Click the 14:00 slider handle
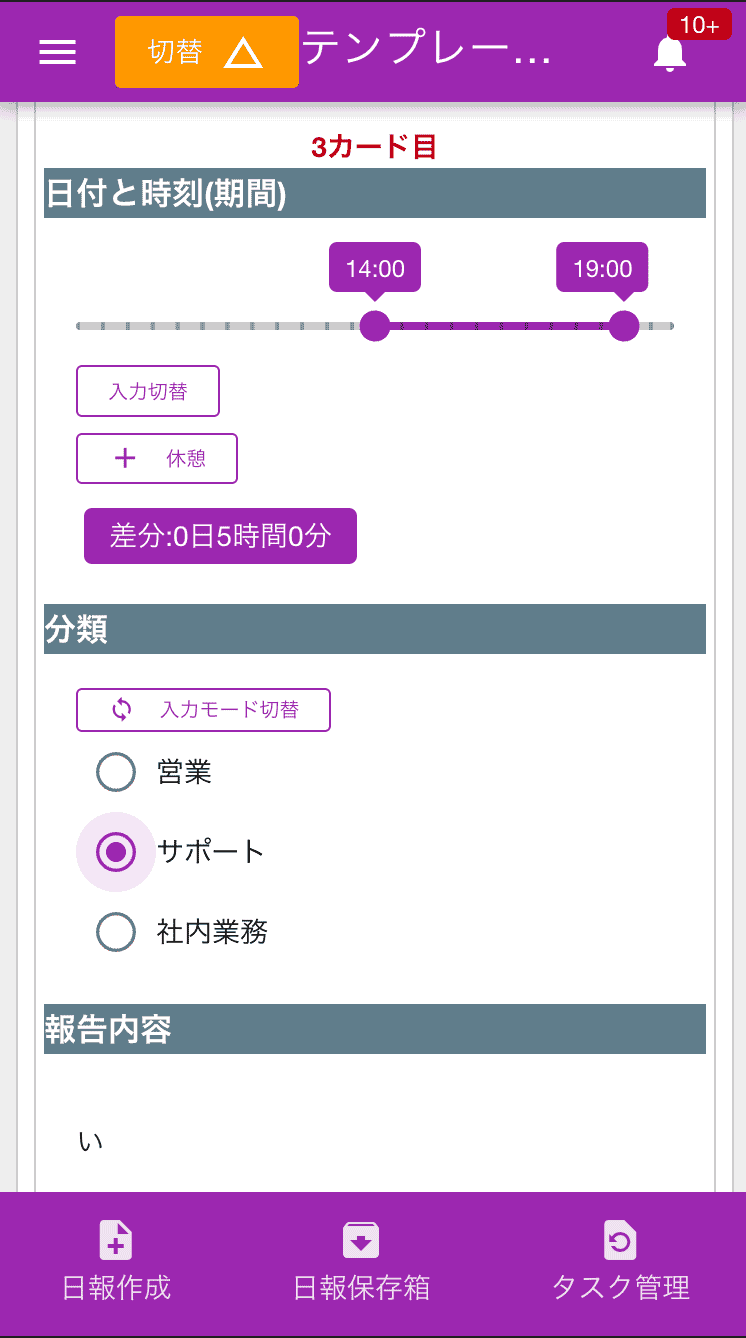 click(375, 326)
